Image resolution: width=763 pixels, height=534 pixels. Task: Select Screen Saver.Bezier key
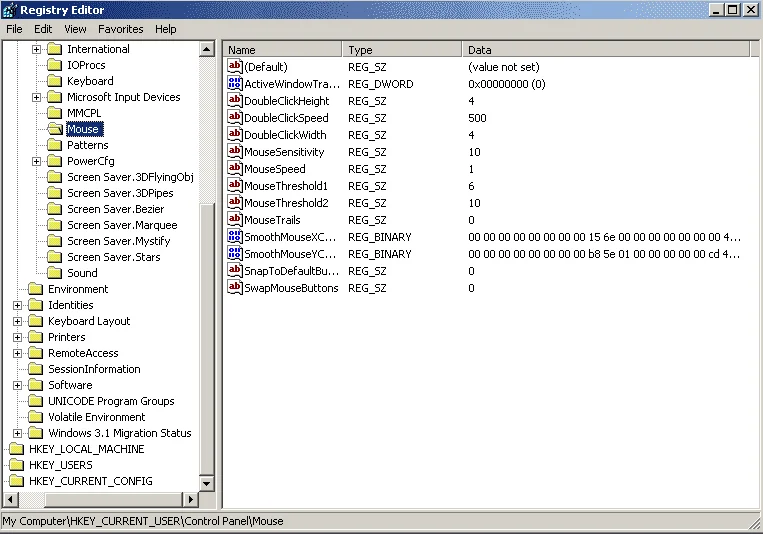pyautogui.click(x=116, y=209)
